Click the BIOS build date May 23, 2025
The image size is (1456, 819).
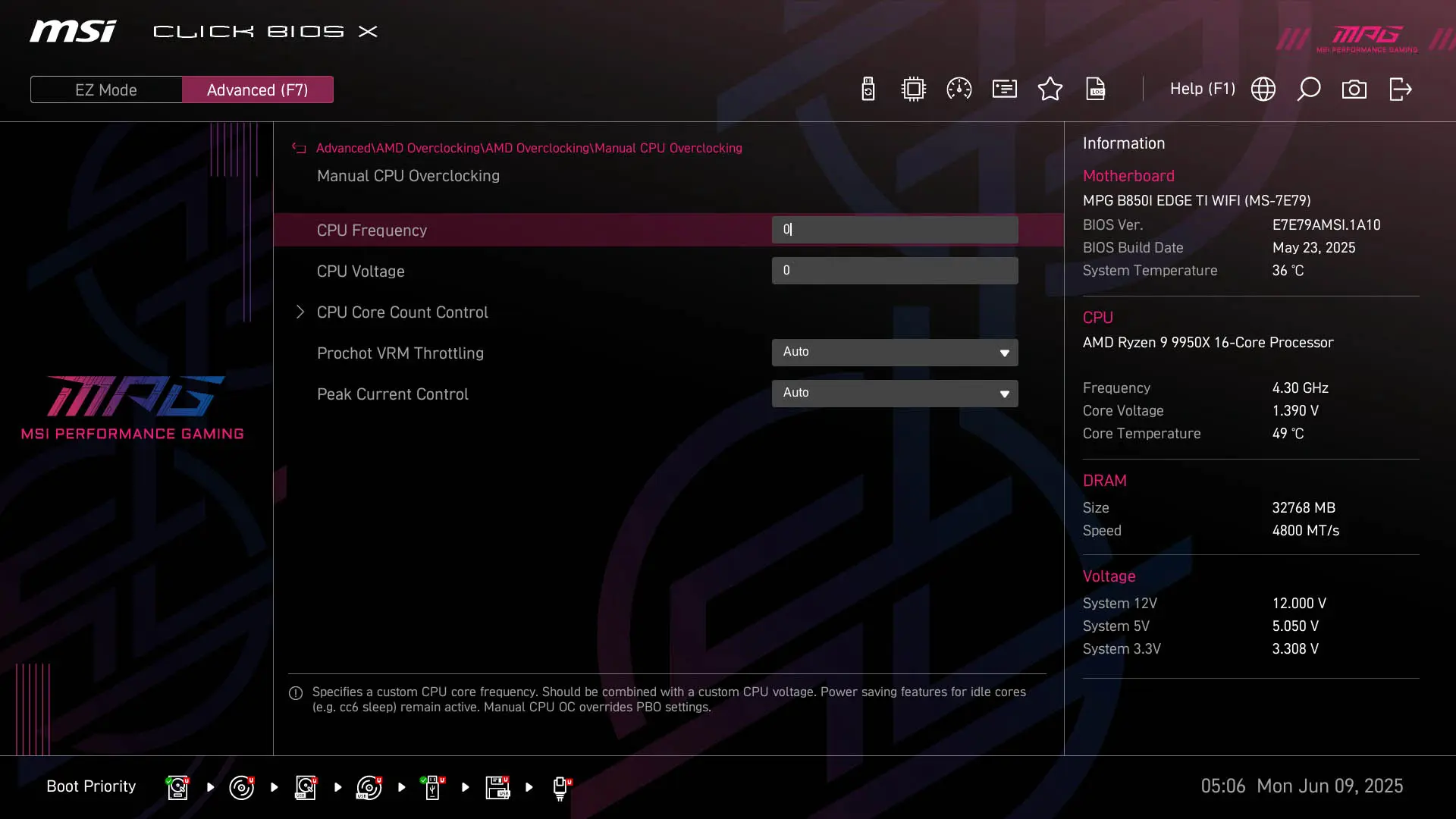(x=1313, y=248)
